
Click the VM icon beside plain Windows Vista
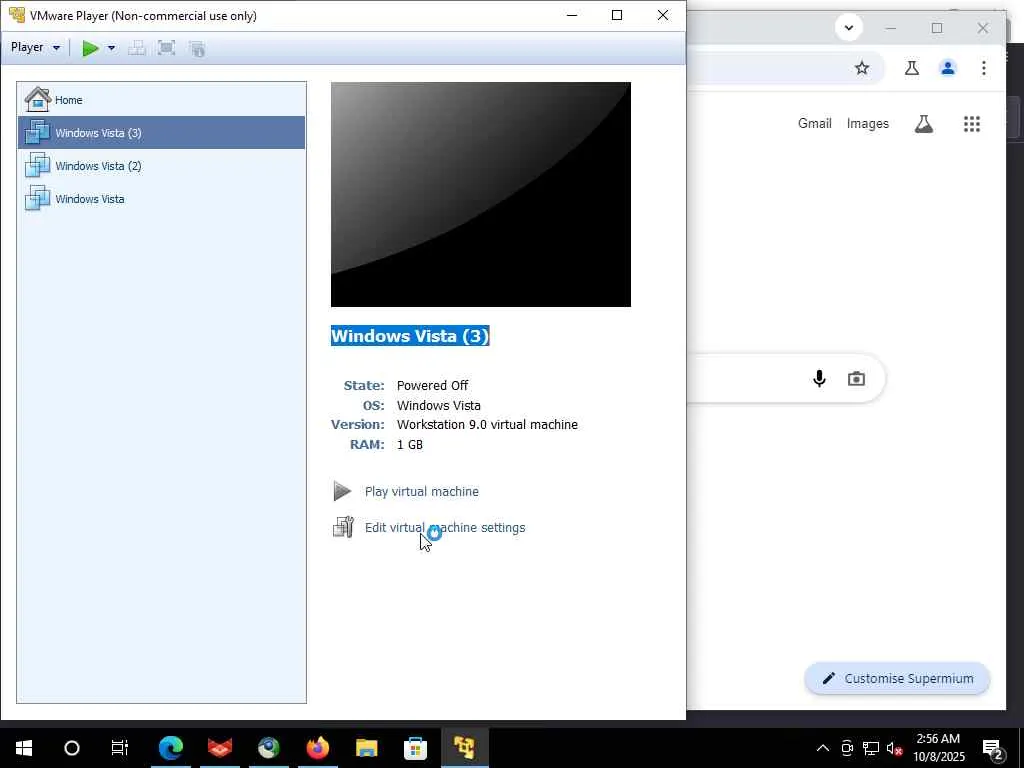coord(37,198)
